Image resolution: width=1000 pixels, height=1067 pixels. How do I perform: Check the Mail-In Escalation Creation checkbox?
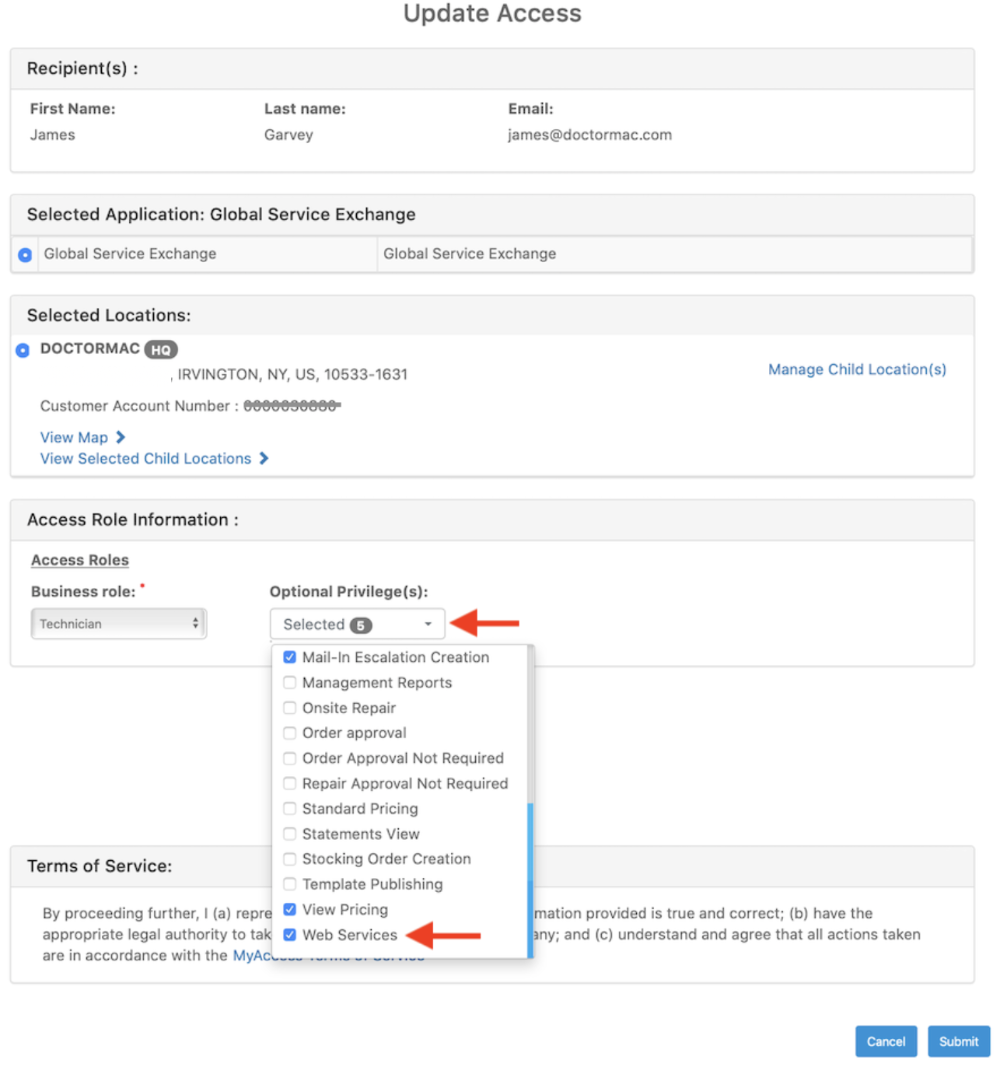(x=290, y=657)
